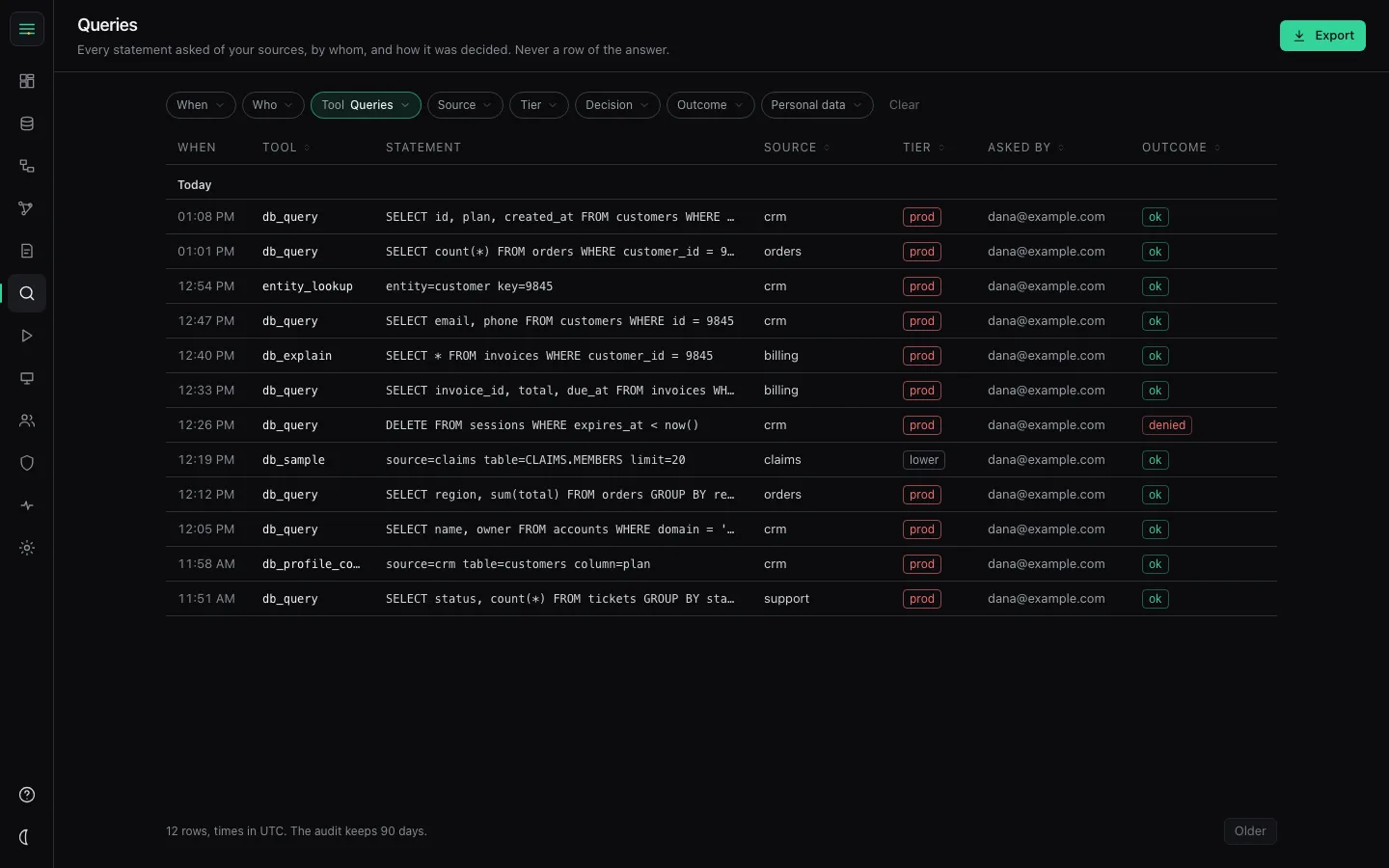Open the shield icon in the sidebar
This screenshot has height=868, width=1389.
pyautogui.click(x=27, y=463)
